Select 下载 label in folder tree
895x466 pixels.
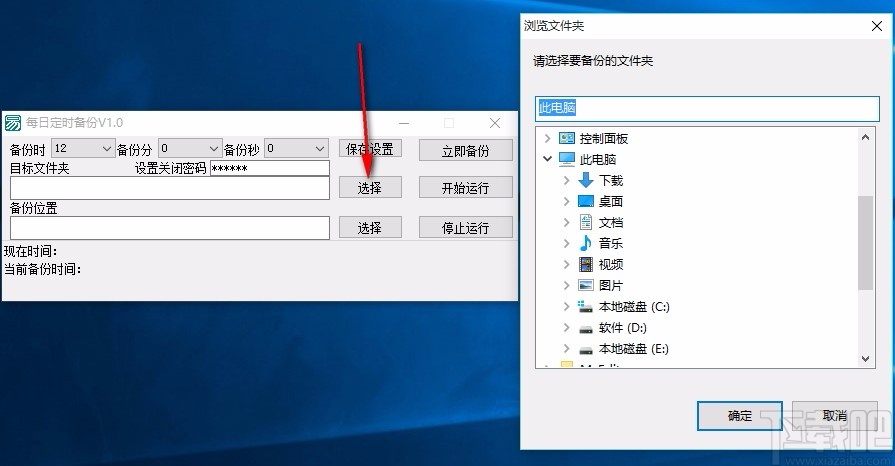point(611,180)
